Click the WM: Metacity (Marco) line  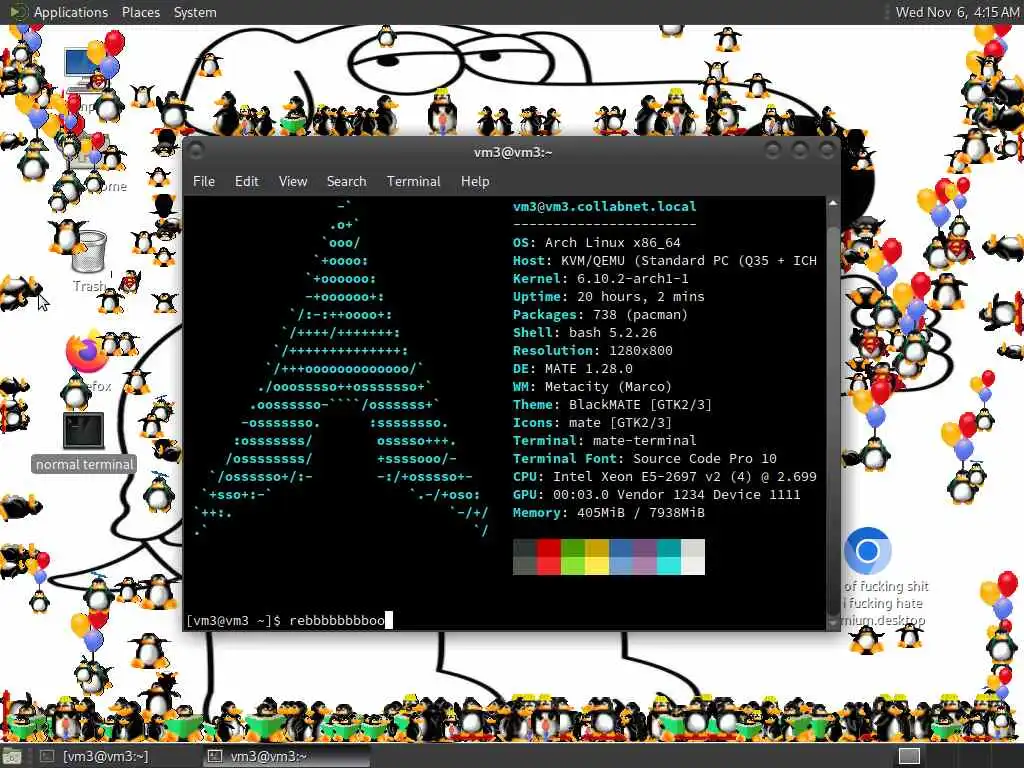592,387
